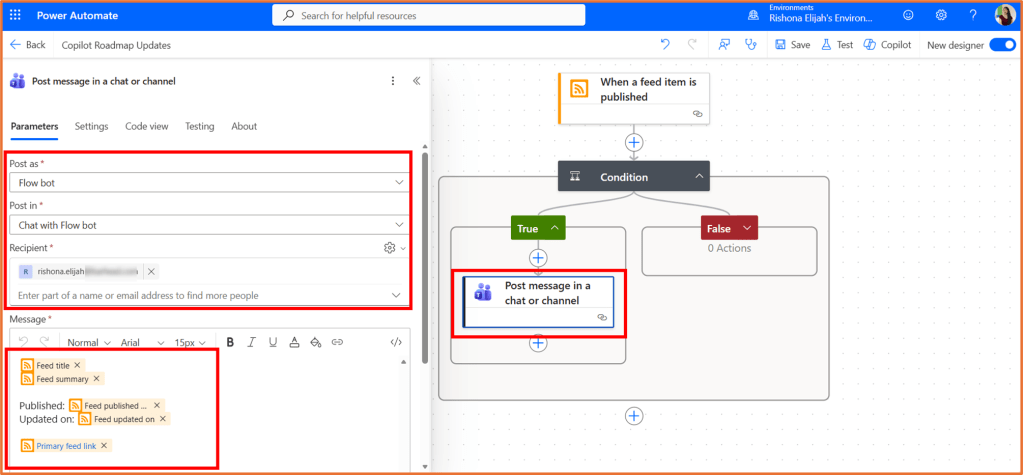The width and height of the screenshot is (1023, 475).
Task: Remove the Feed summary token
Action: tap(96, 378)
